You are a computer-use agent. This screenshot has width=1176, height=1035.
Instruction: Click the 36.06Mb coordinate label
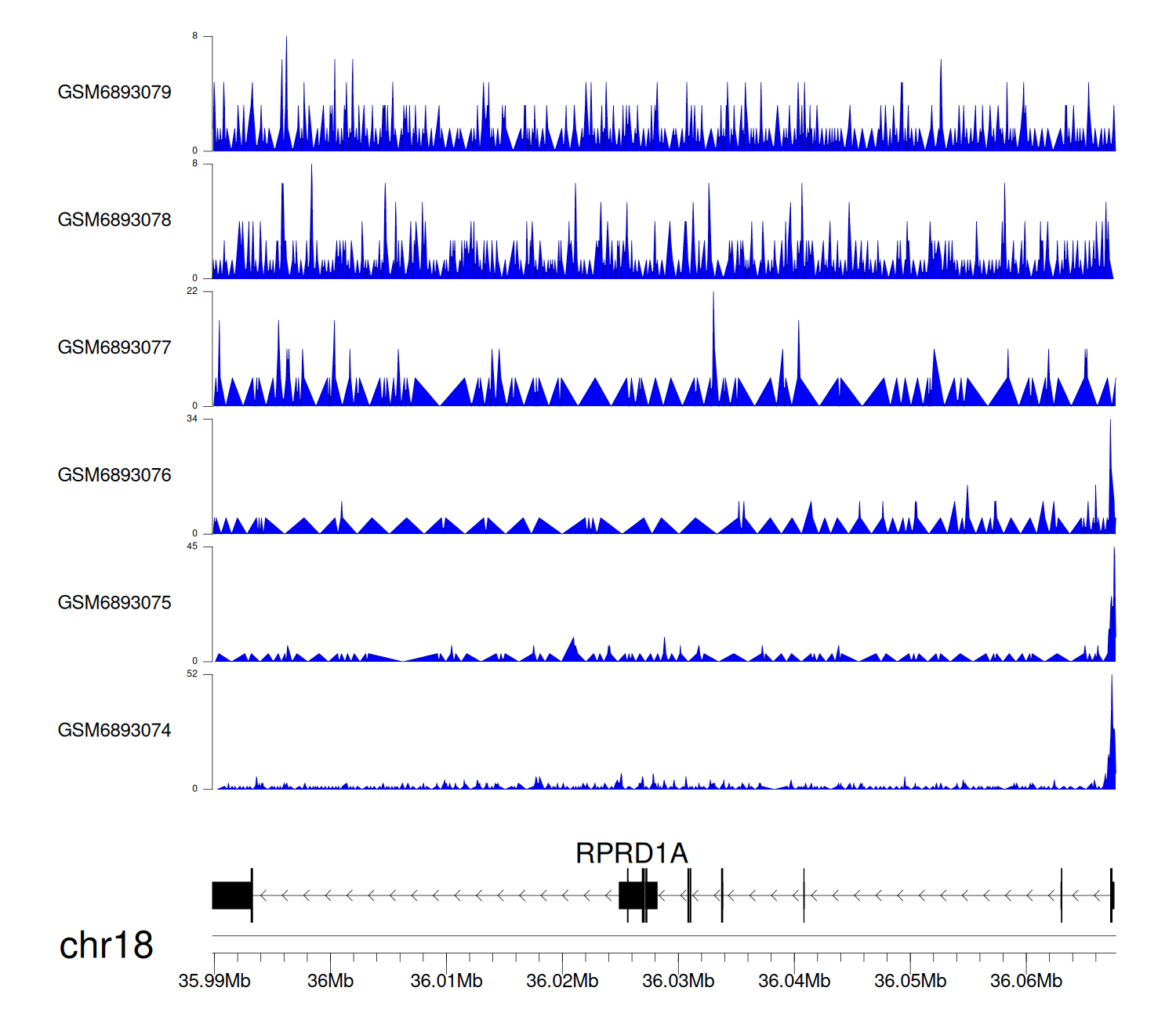coord(1026,981)
